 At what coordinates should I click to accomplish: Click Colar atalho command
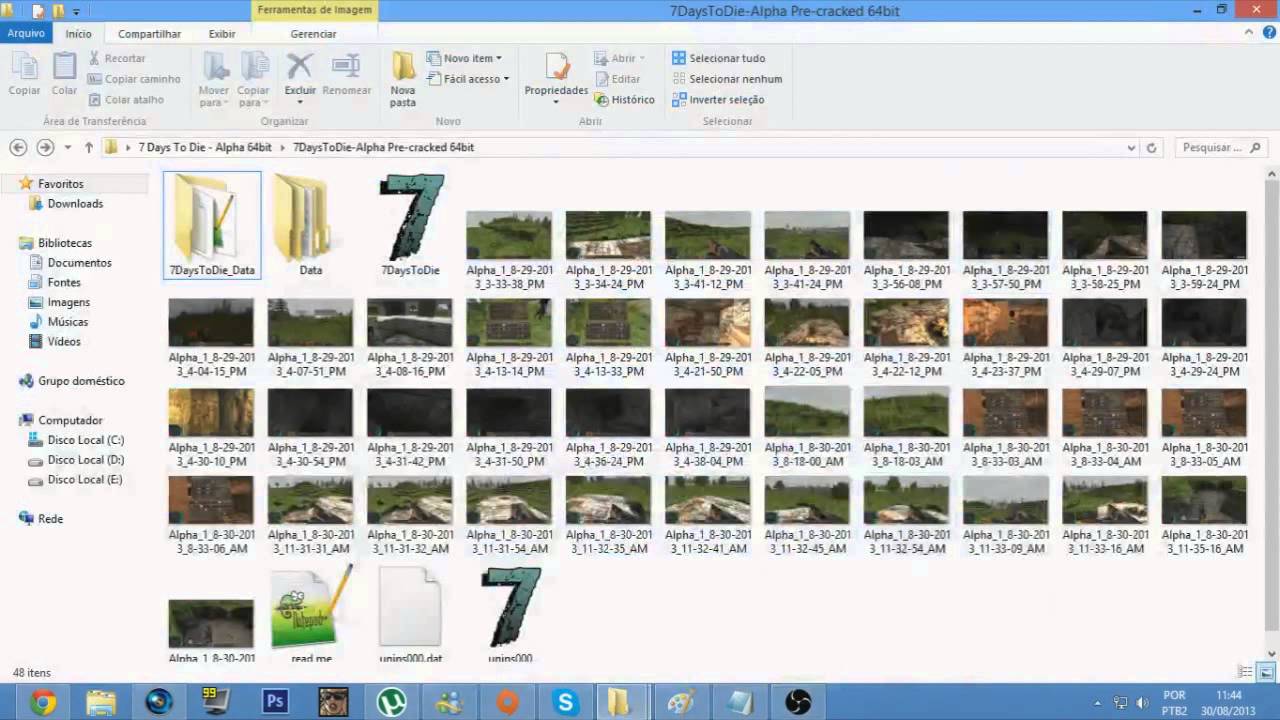126,99
